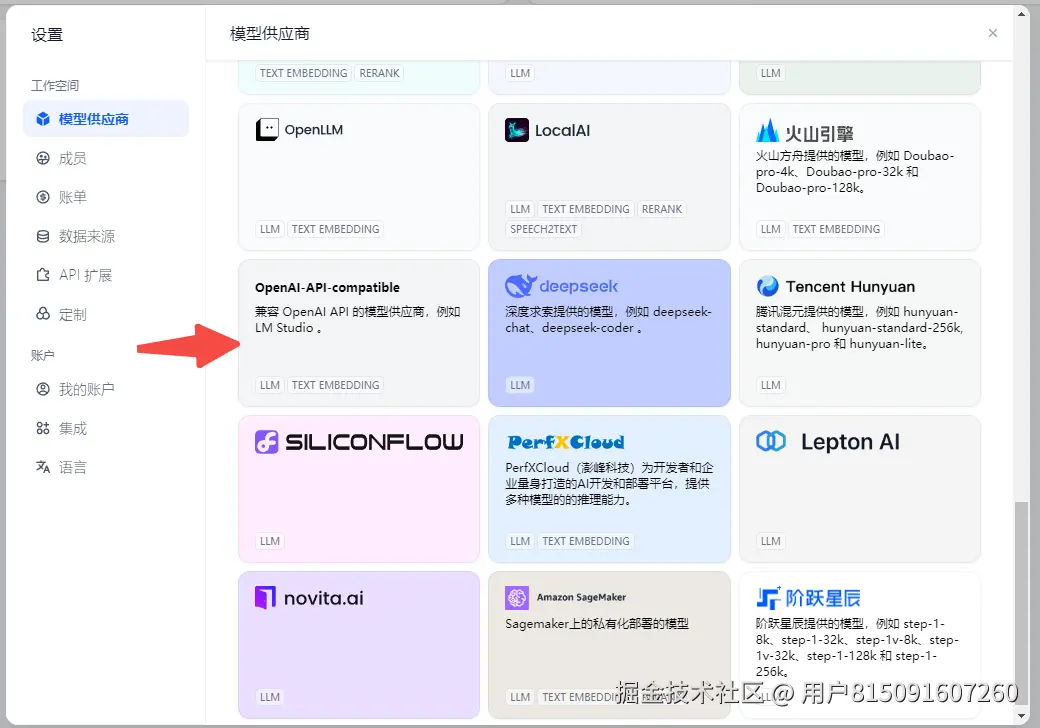Close the settings dialog with X
The height and width of the screenshot is (728, 1040).
pyautogui.click(x=992, y=33)
